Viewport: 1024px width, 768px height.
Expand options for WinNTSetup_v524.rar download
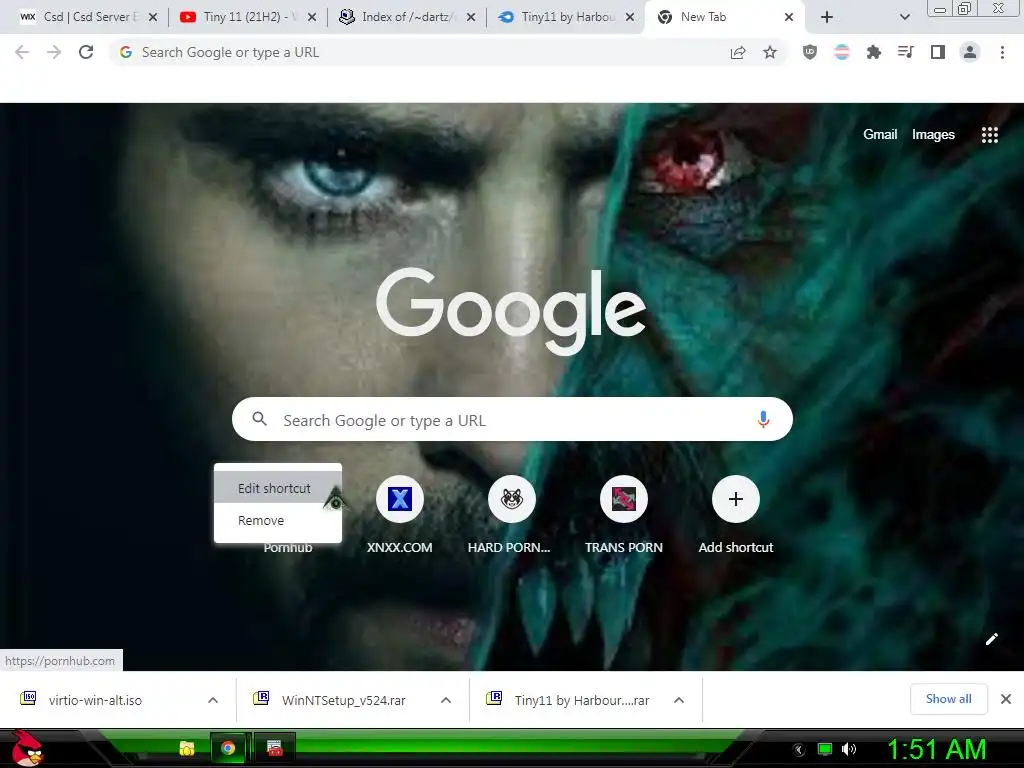(x=446, y=700)
